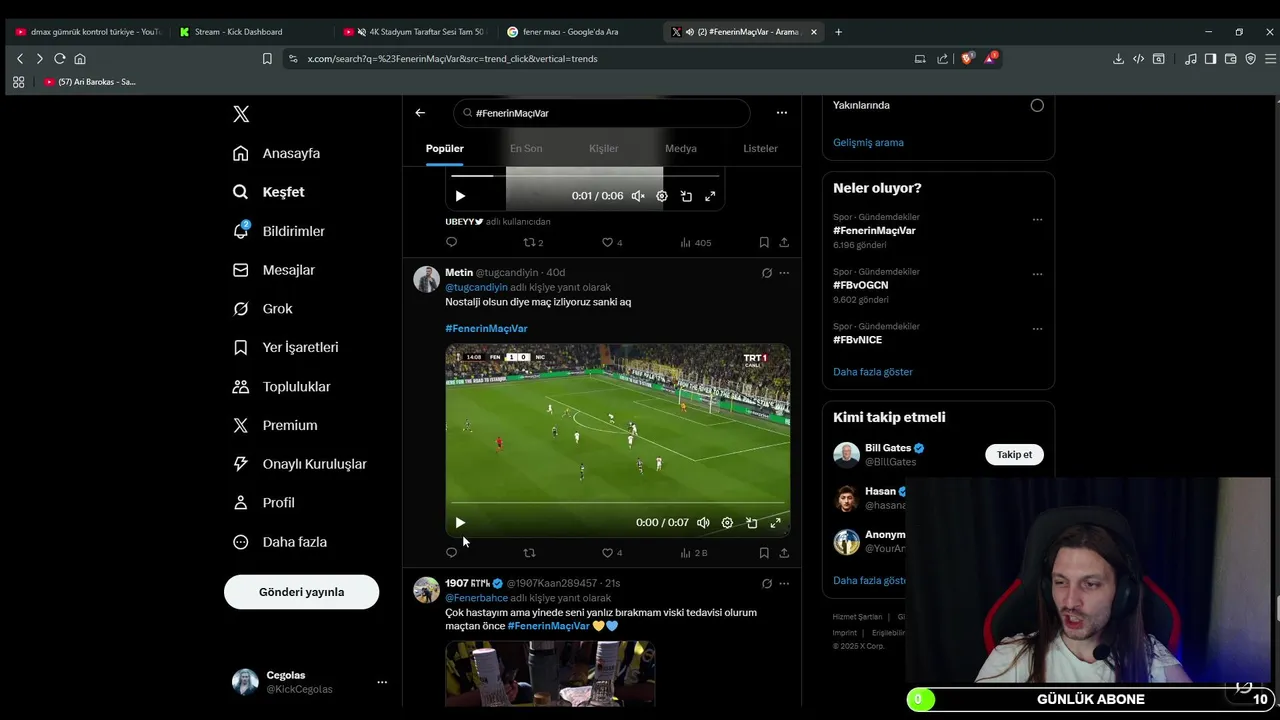Click the Gönderi yayınla button

click(301, 592)
